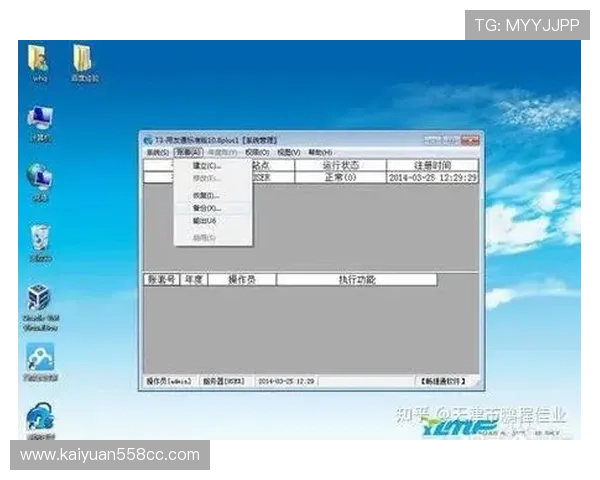Open the 系统(S) menu
Viewport: 600px width, 480px height.
(x=156, y=152)
